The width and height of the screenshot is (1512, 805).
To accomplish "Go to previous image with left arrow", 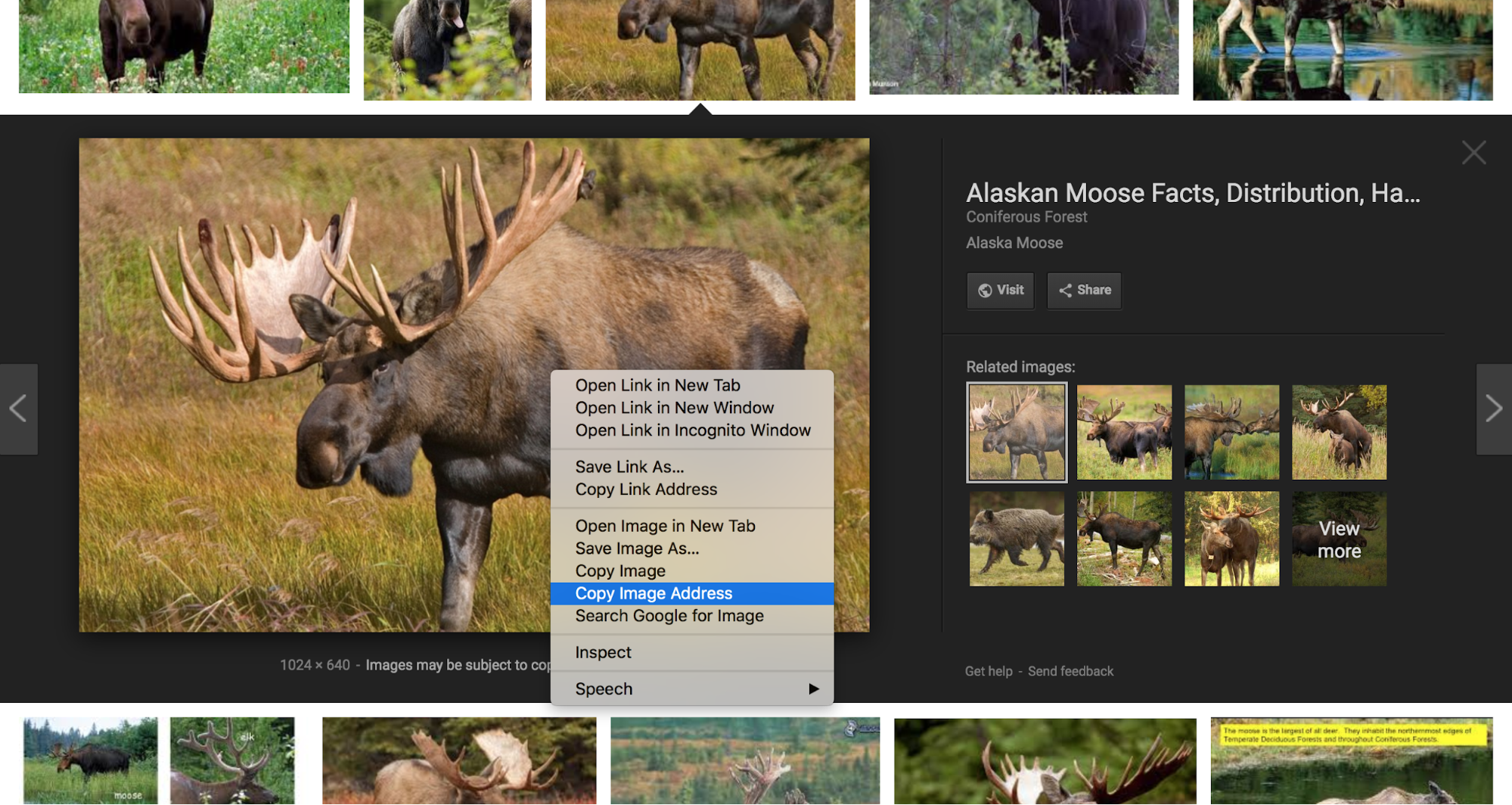I will pyautogui.click(x=18, y=409).
